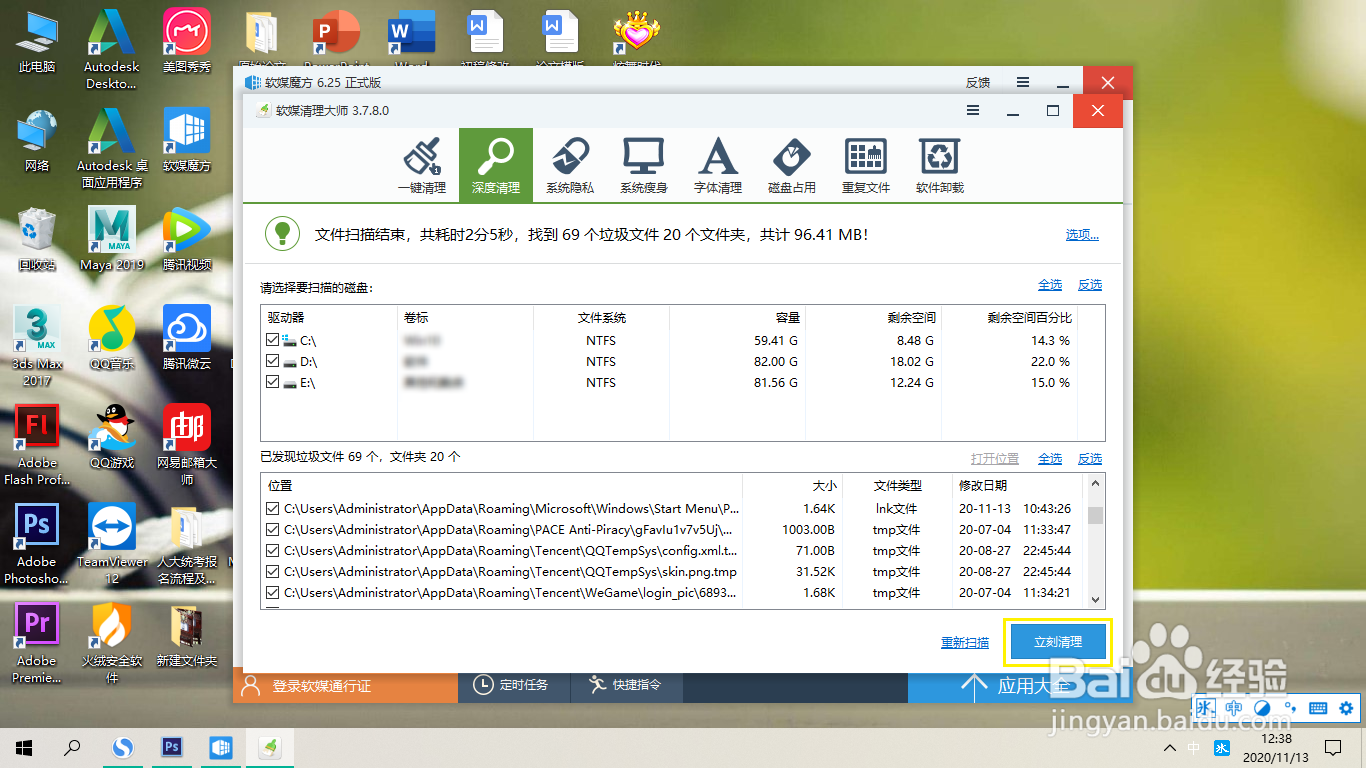
Task: Click 全选 above the disk list
Action: [x=1050, y=285]
